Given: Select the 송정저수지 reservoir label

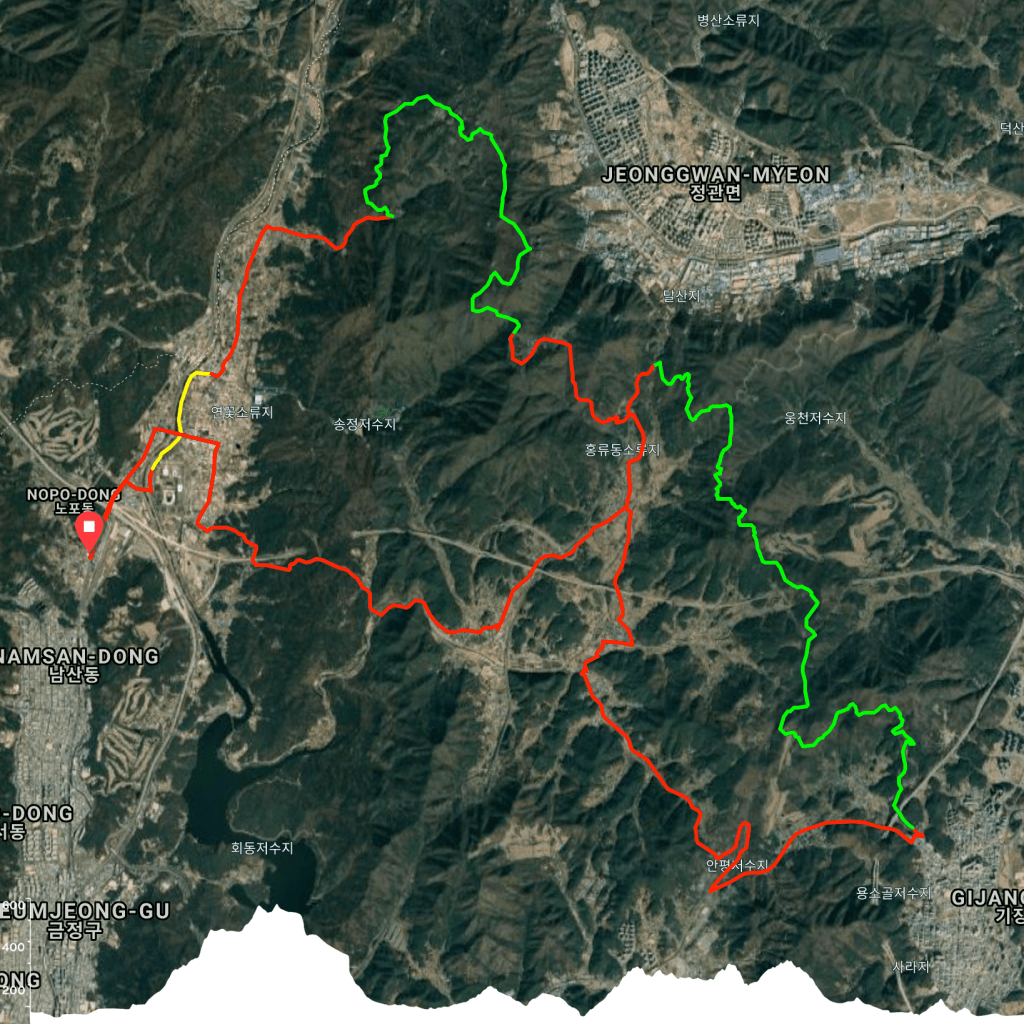Looking at the screenshot, I should click(364, 424).
